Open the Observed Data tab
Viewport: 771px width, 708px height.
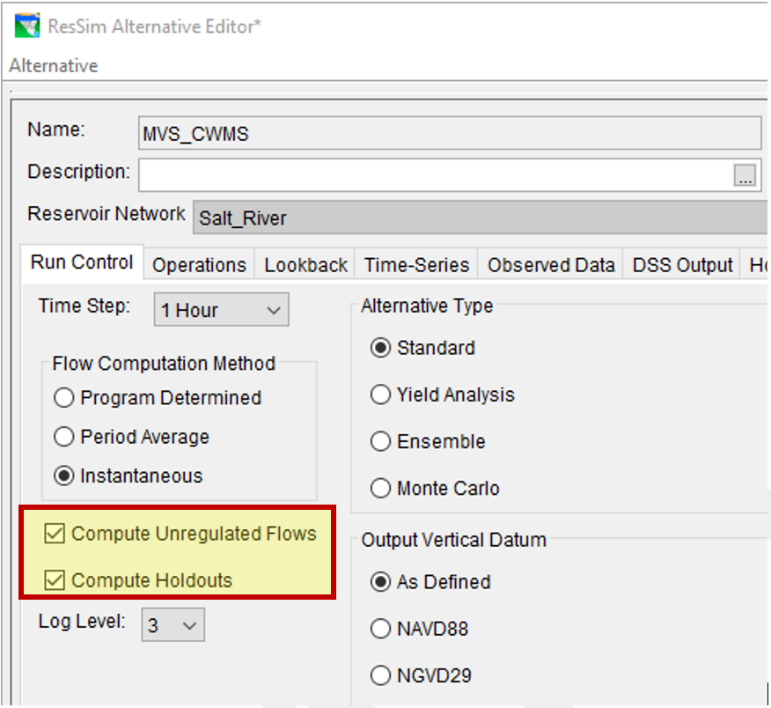coord(551,265)
